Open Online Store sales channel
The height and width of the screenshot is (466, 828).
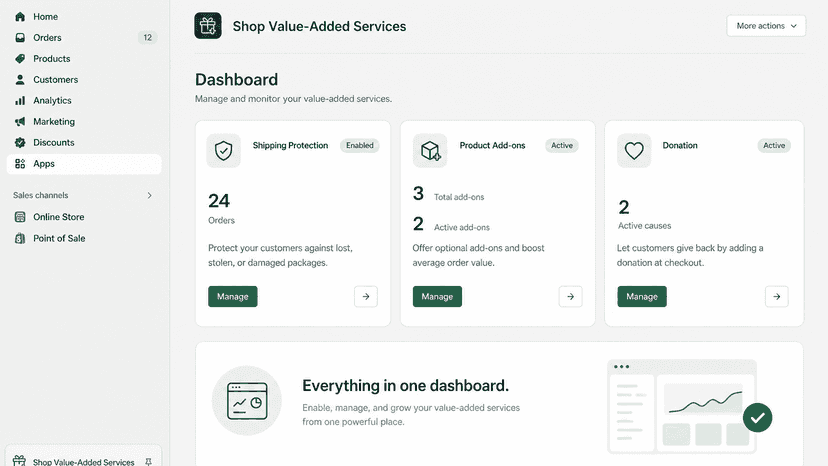84,217
